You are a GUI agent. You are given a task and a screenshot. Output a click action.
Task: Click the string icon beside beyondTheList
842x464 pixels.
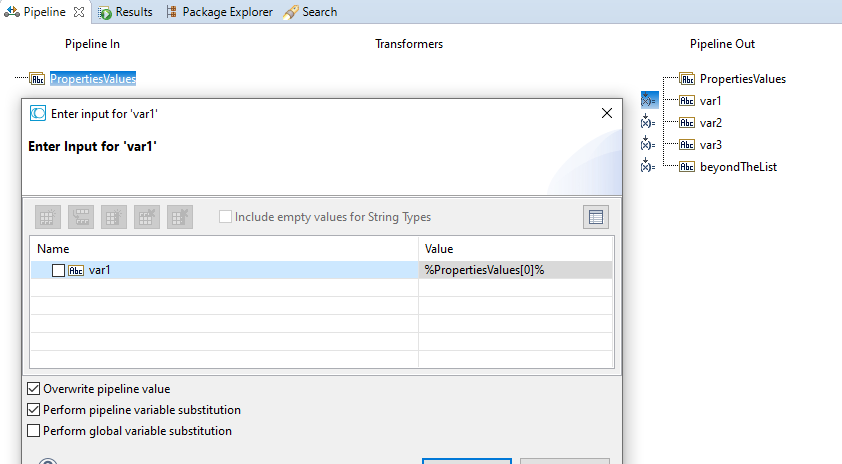687,167
